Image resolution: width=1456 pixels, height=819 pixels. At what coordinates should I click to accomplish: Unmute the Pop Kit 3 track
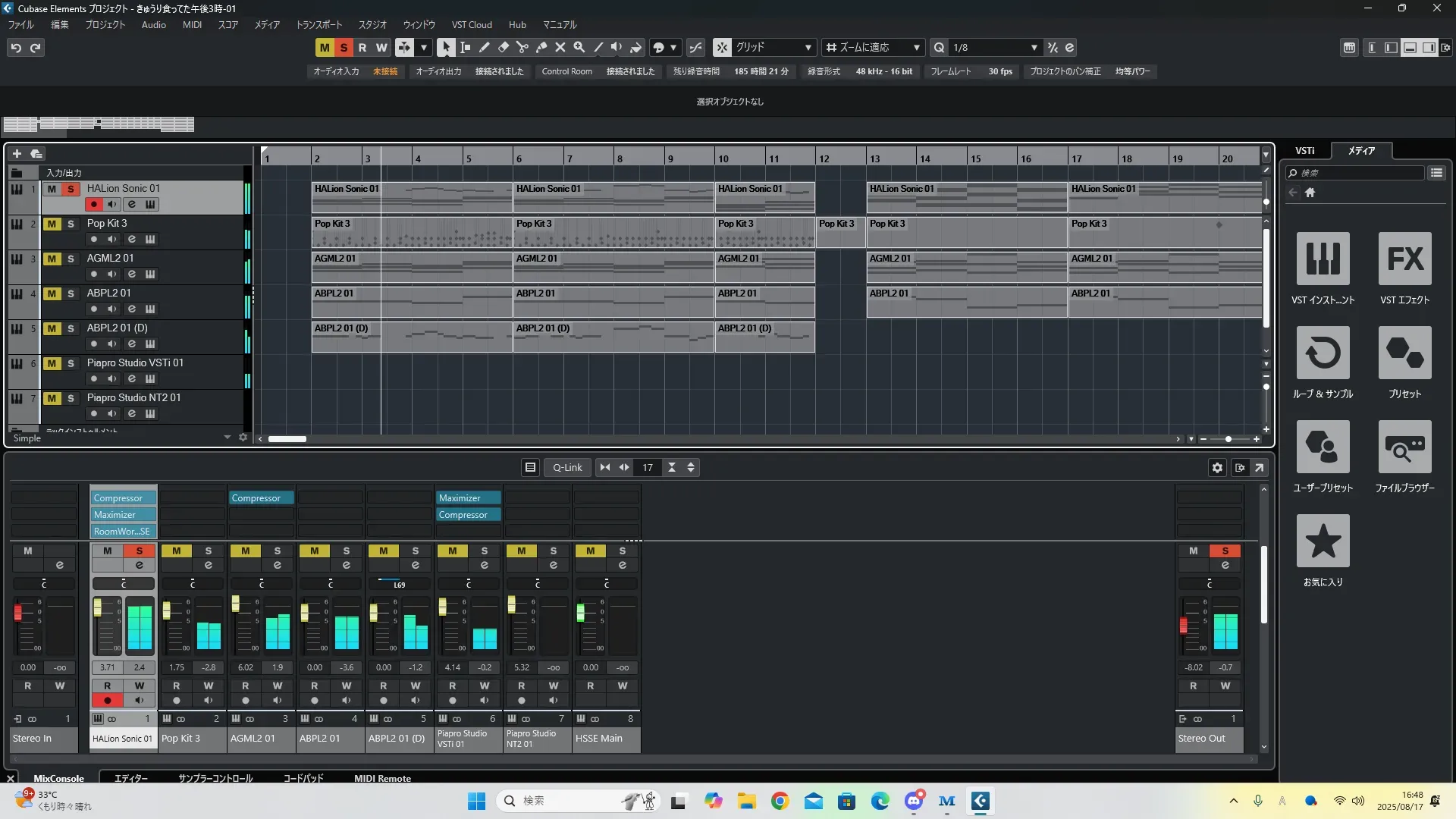point(52,224)
